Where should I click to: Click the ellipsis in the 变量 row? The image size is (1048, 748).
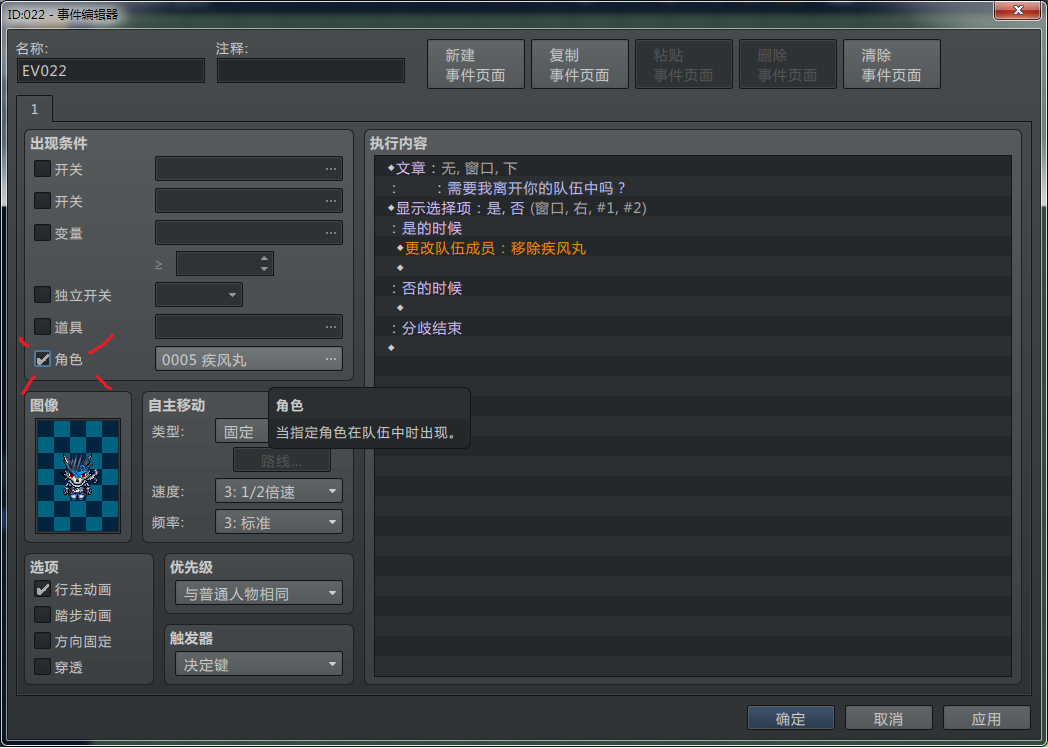click(x=331, y=233)
